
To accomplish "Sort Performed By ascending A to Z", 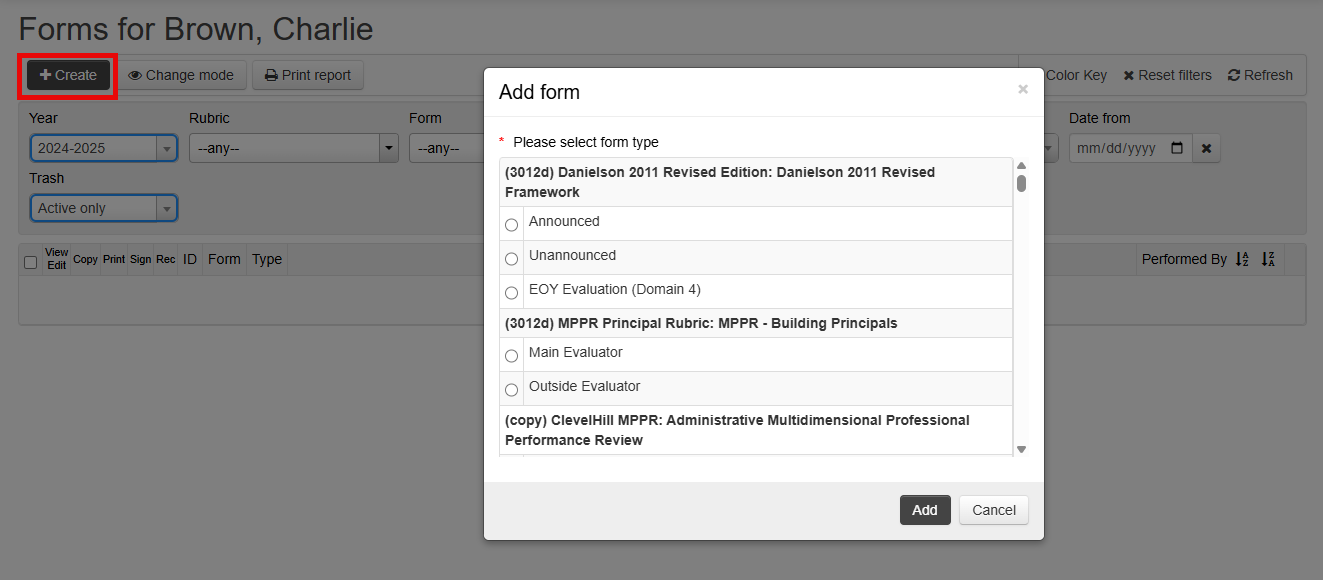I will coord(1242,259).
